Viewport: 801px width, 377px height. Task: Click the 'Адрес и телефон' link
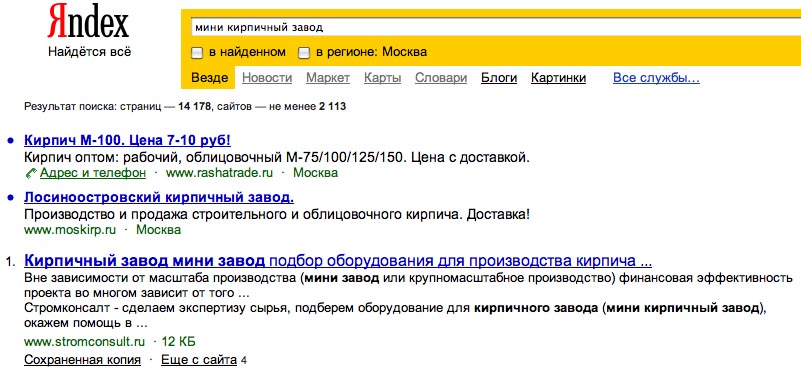pos(92,173)
